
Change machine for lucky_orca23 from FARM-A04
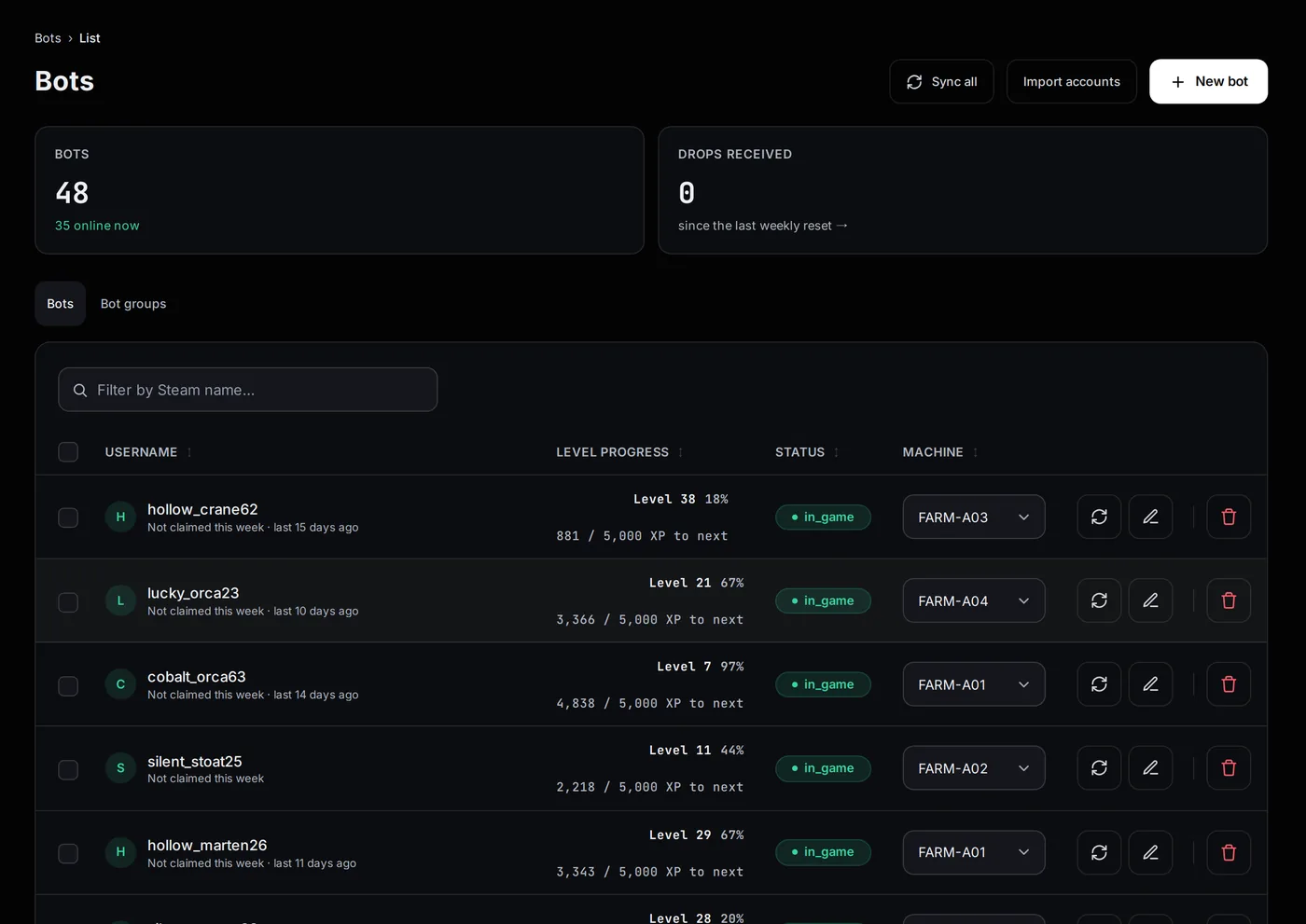point(974,600)
